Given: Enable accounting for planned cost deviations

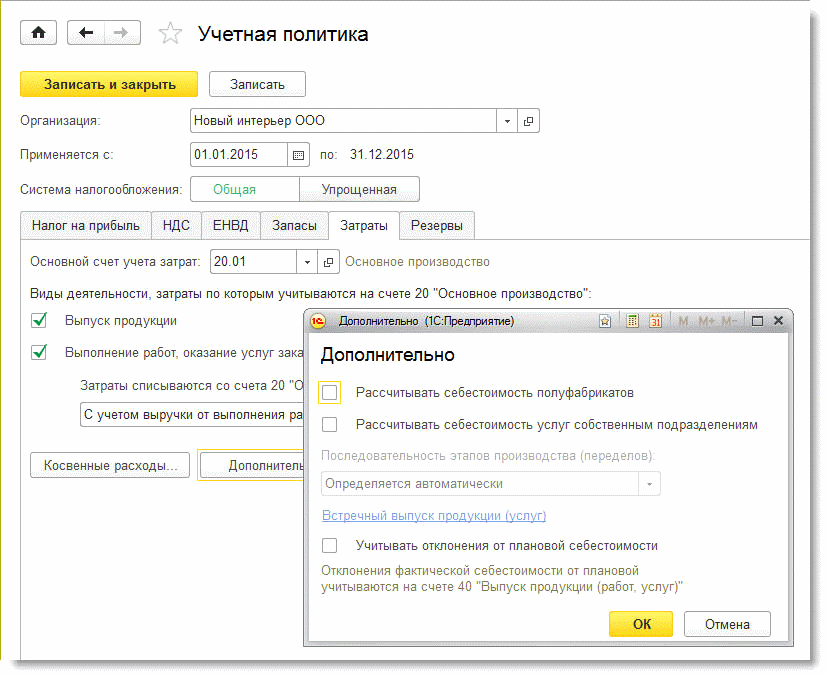Looking at the screenshot, I should [x=330, y=546].
